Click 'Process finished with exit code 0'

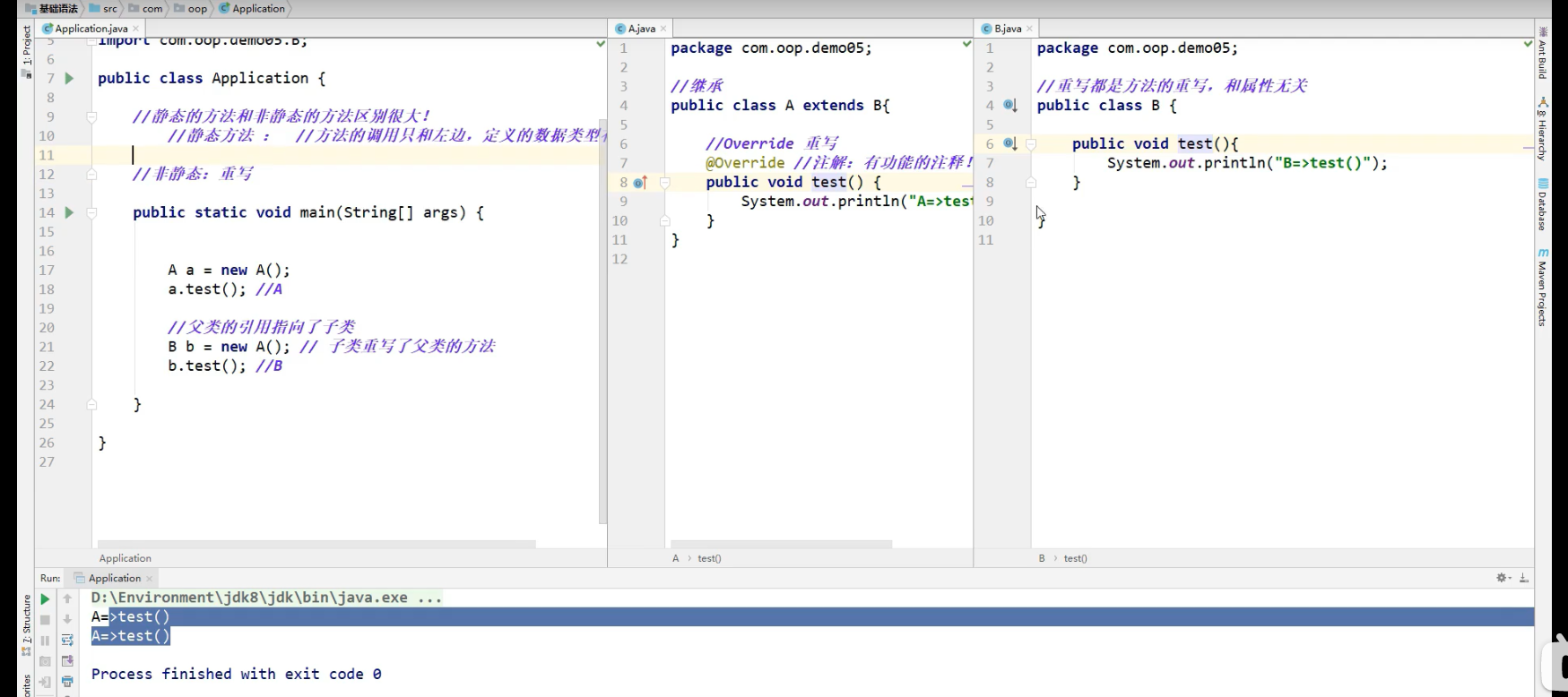coord(237,674)
